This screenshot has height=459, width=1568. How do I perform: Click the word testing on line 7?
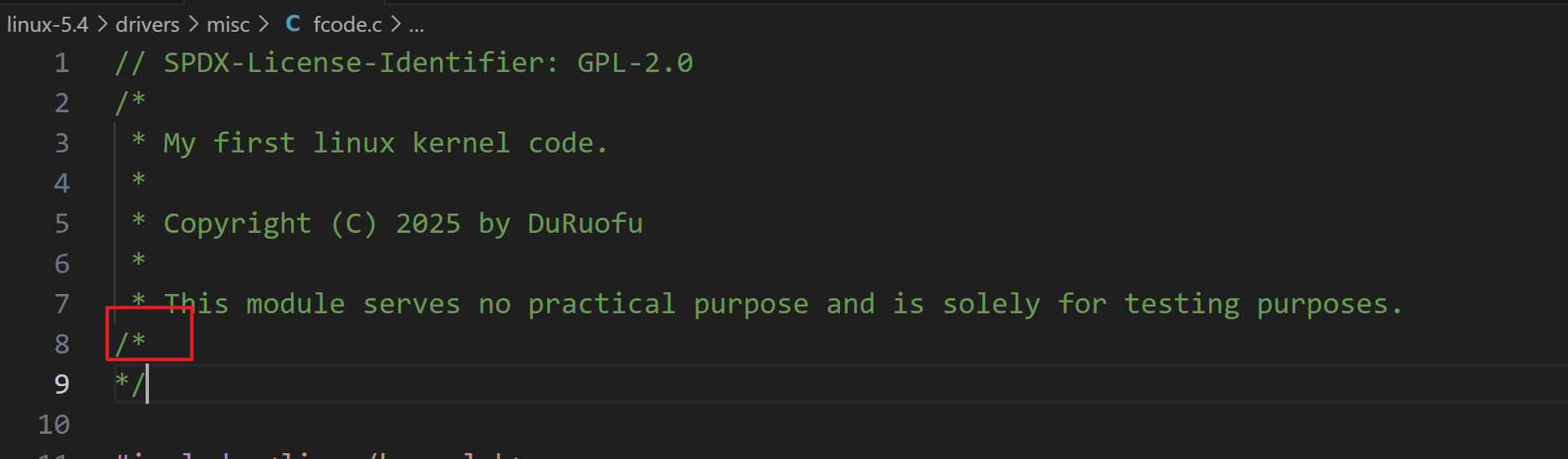click(x=1181, y=304)
